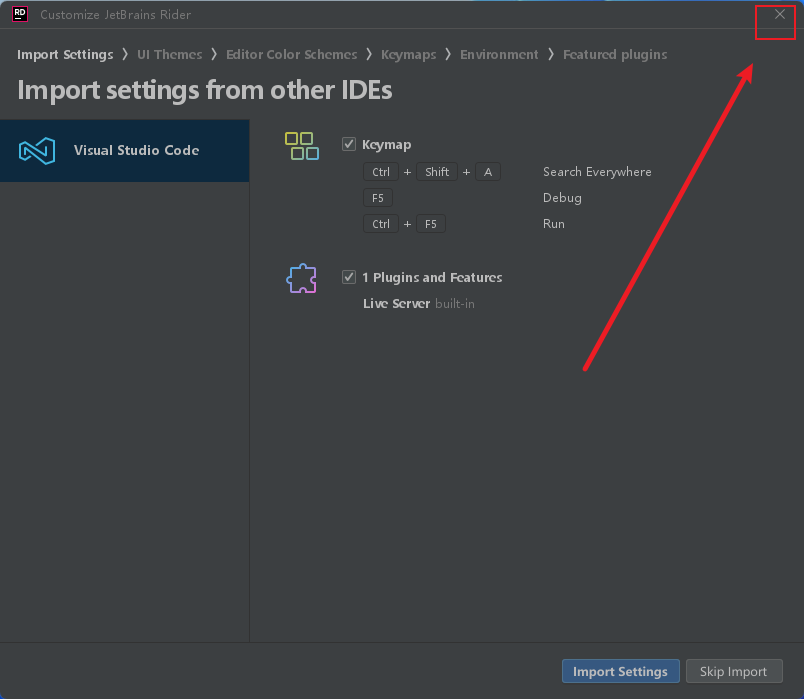Click the Keymap section label

[387, 145]
